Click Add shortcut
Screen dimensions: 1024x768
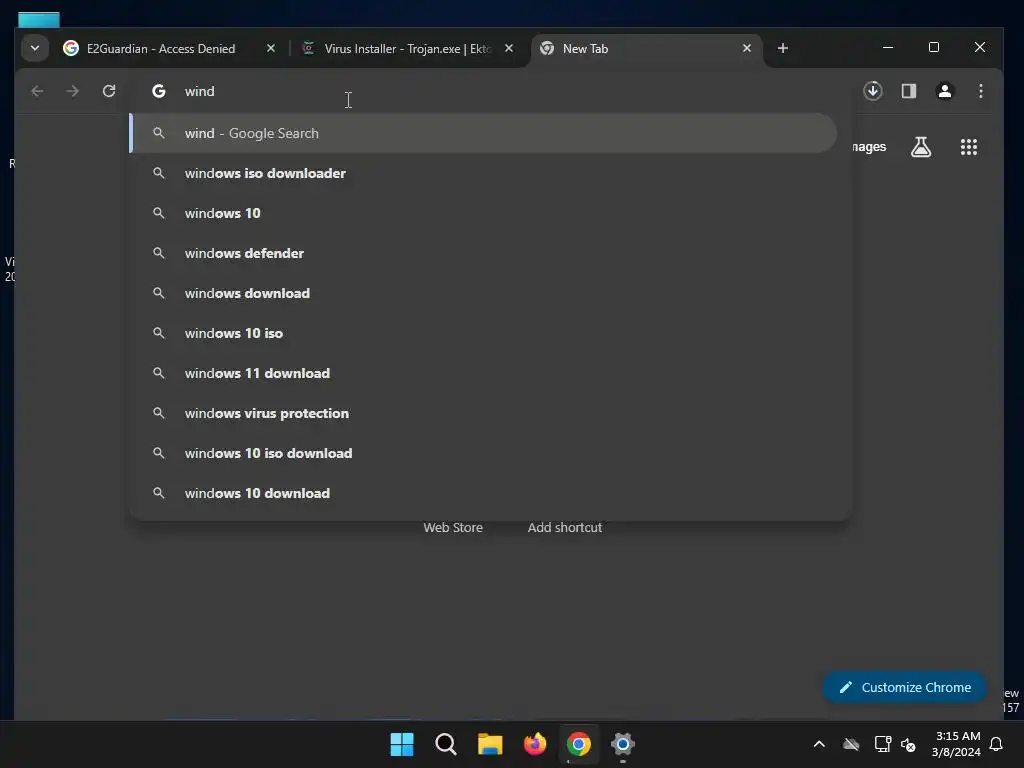coord(565,528)
